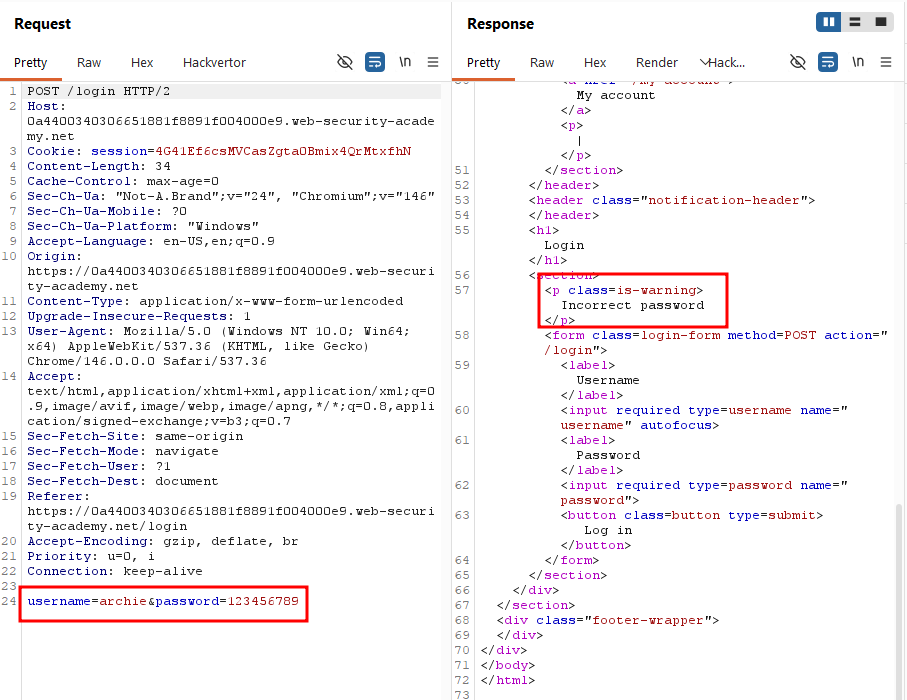
Task: Switch to the Response Pretty tab
Action: tap(484, 62)
